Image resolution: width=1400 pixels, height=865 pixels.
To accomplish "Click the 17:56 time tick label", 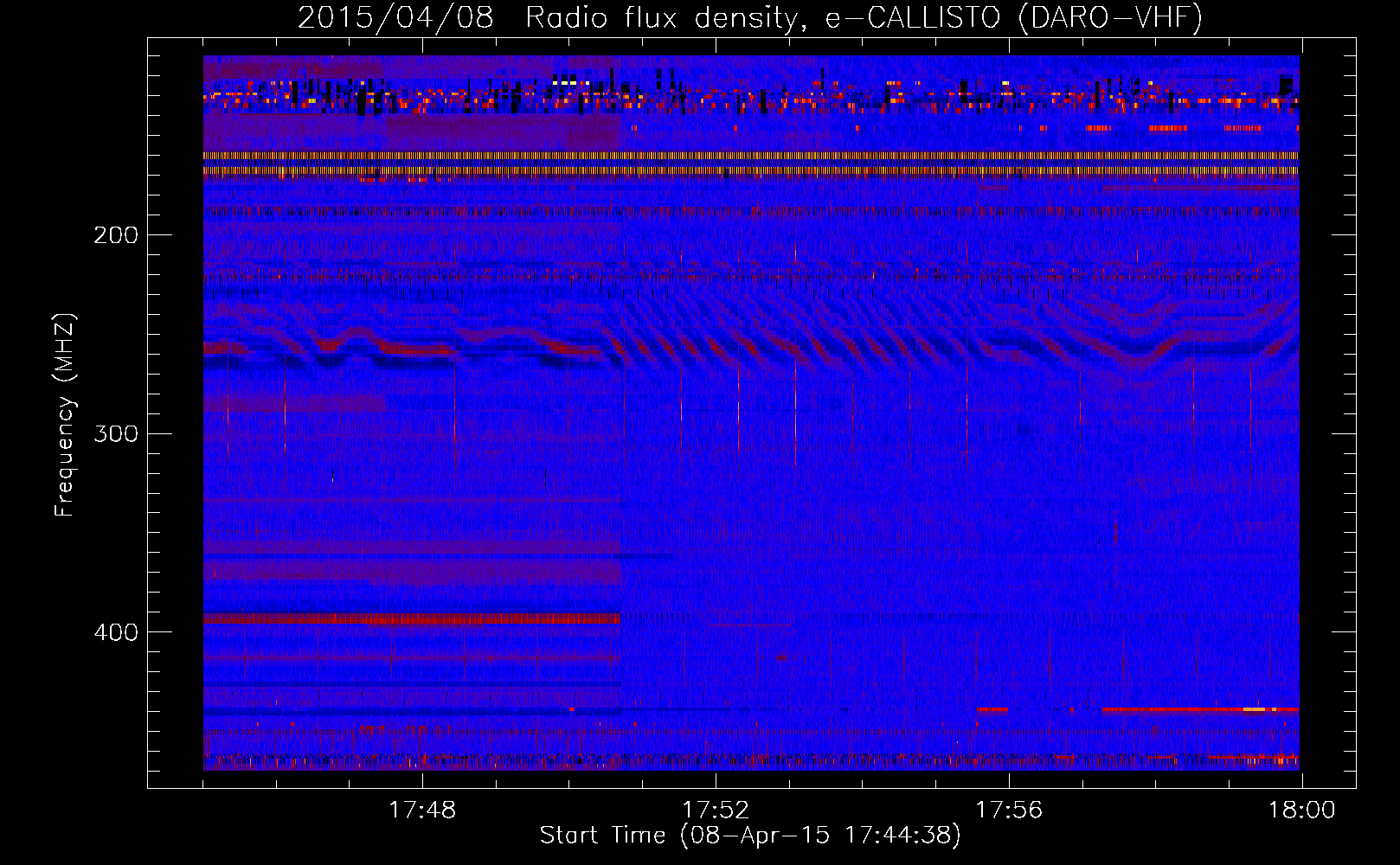I will (1009, 811).
